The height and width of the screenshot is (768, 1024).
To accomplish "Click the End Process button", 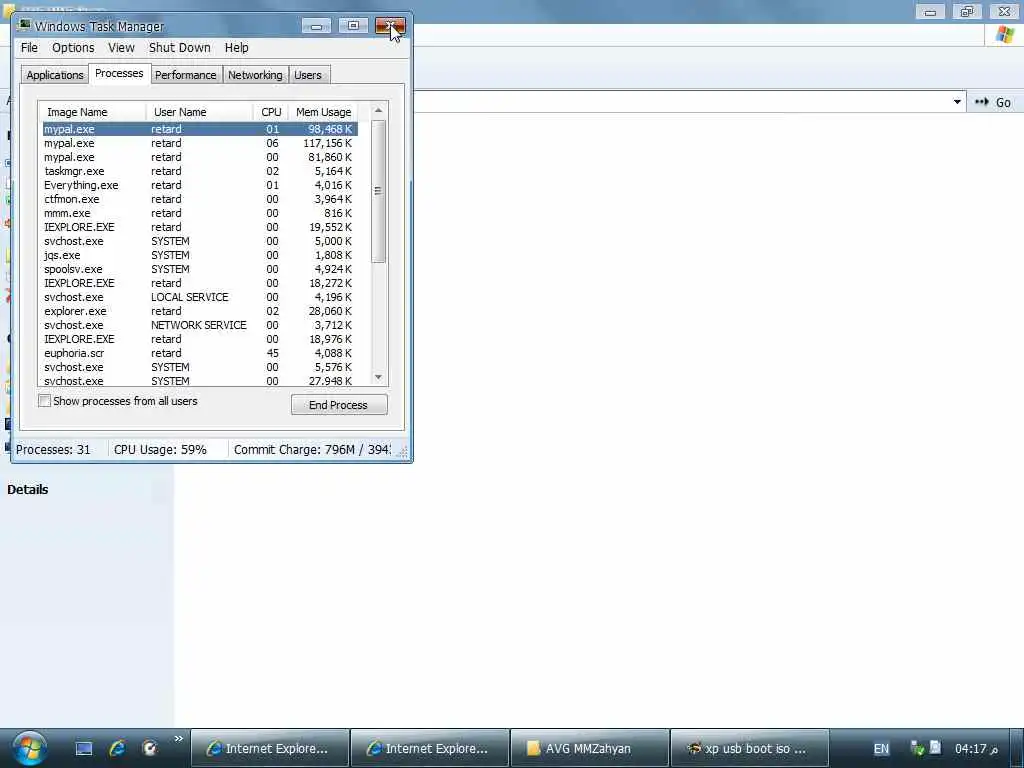I will click(x=339, y=405).
